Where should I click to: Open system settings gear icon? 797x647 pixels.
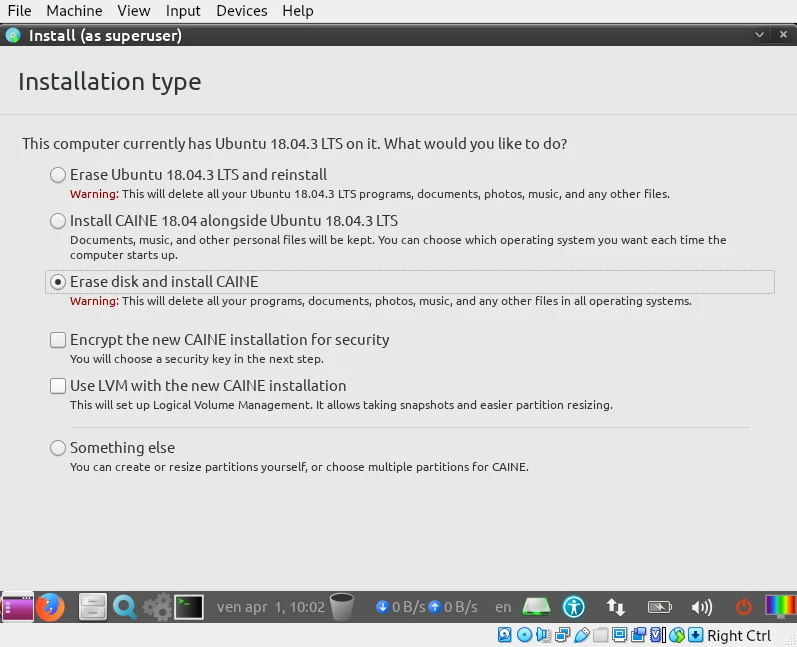156,606
